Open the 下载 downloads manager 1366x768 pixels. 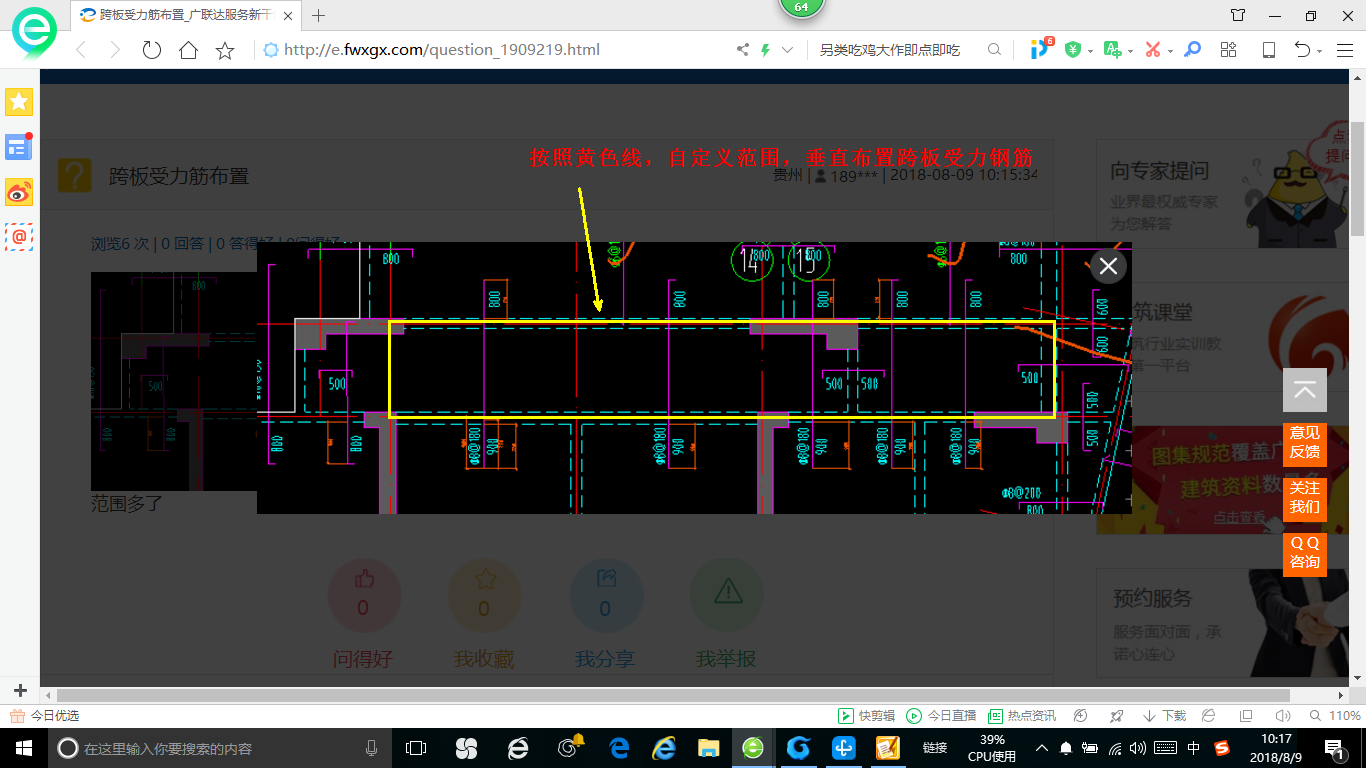(x=1164, y=716)
